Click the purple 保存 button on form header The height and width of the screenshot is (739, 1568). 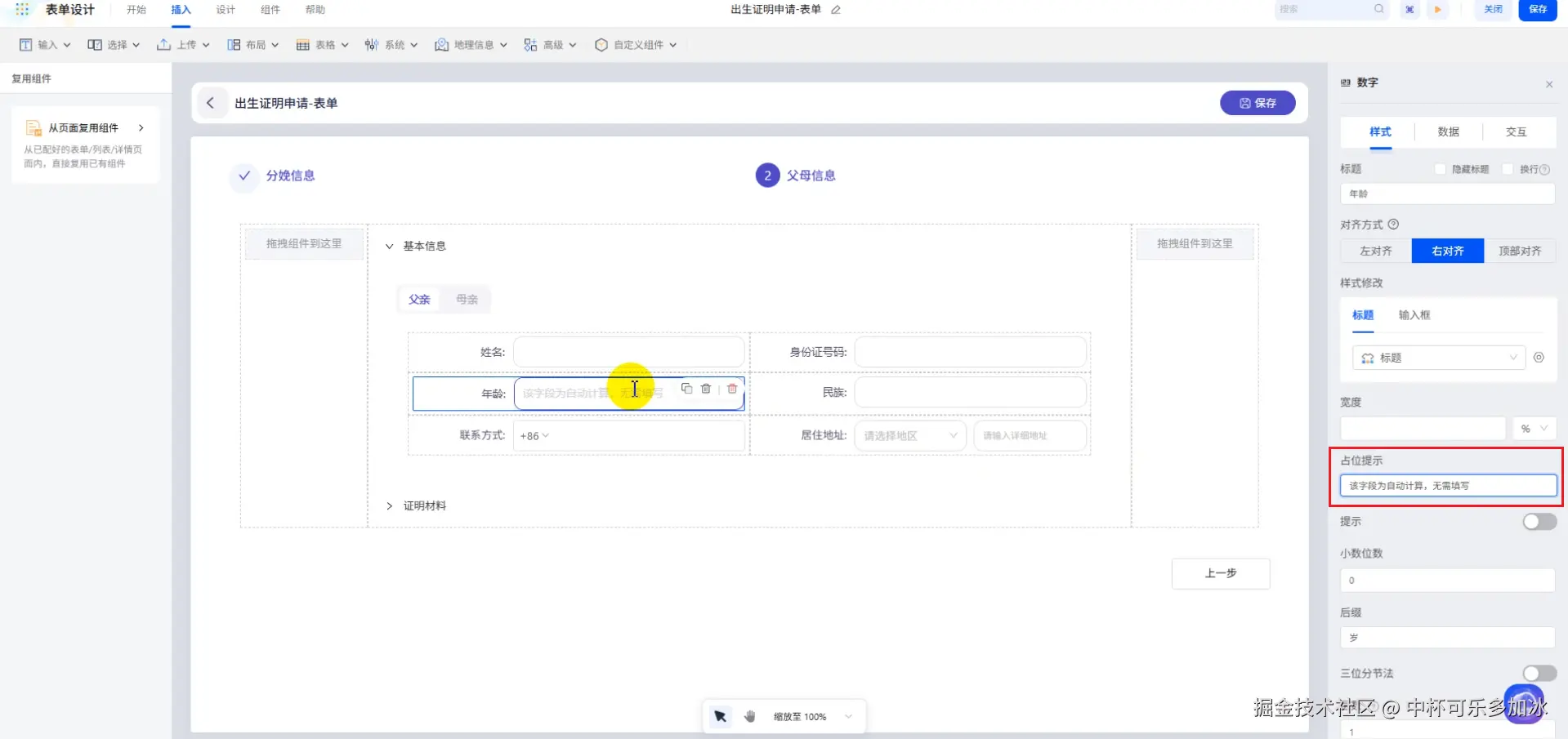coord(1258,103)
